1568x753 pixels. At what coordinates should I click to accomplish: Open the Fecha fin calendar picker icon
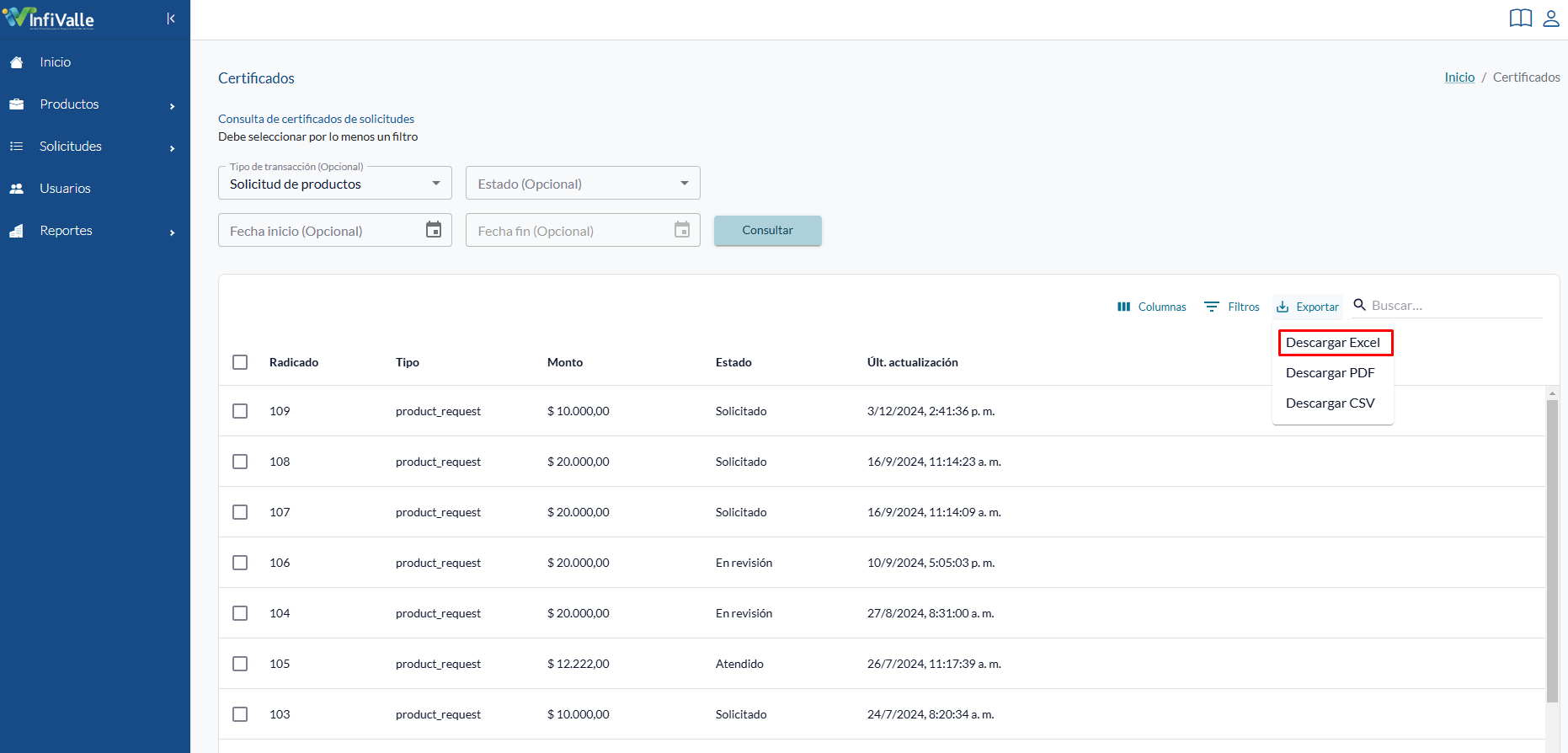coord(682,230)
